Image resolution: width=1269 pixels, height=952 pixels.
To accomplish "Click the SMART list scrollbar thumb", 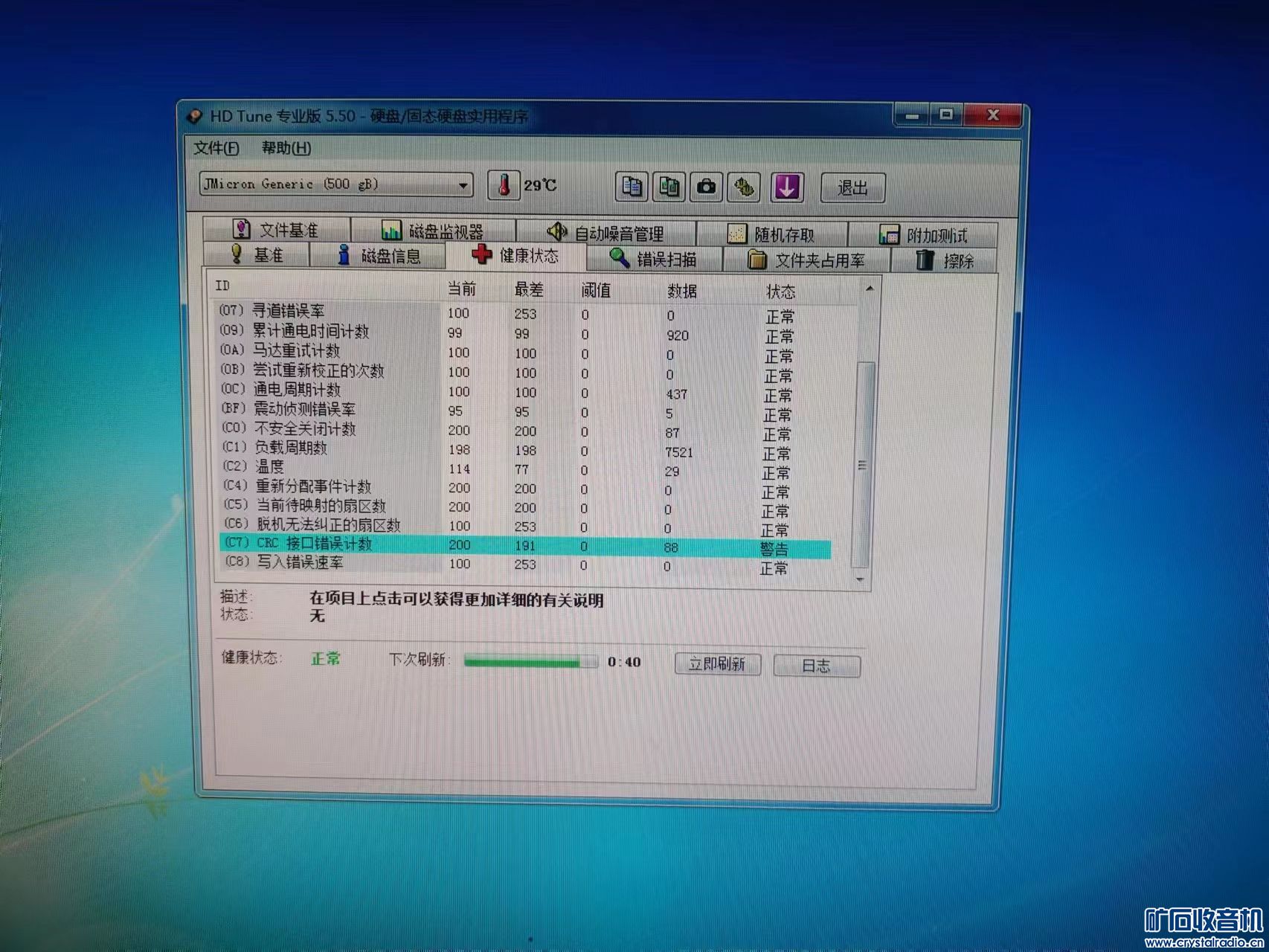I will (862, 465).
